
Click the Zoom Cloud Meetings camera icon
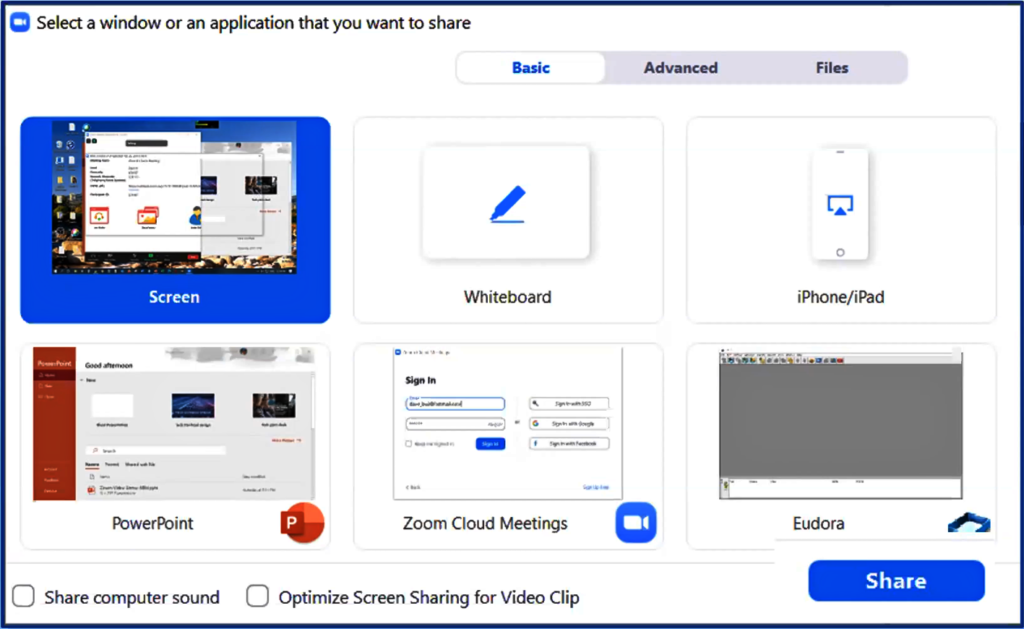point(635,523)
